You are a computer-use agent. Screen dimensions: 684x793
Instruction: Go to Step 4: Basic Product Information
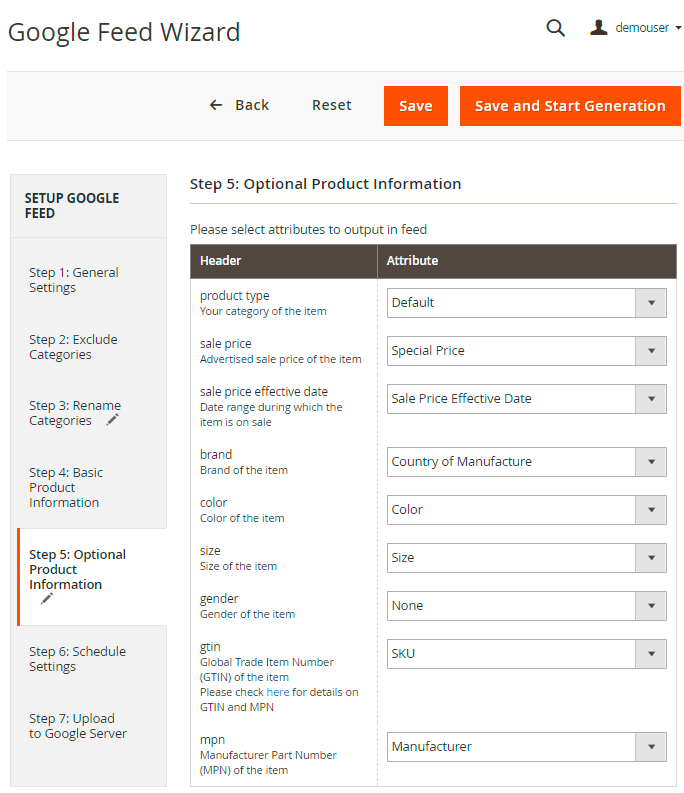(66, 487)
